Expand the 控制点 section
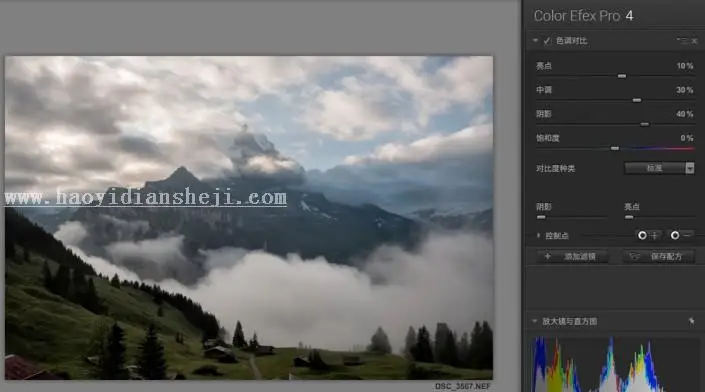This screenshot has height=392, width=705. point(538,236)
